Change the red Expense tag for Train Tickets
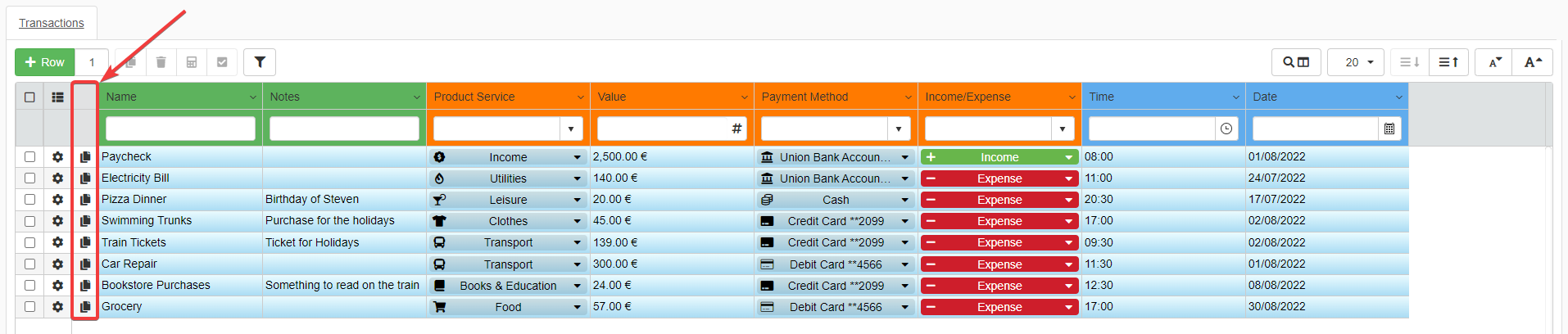This screenshot has height=334, width=1568. point(999,243)
